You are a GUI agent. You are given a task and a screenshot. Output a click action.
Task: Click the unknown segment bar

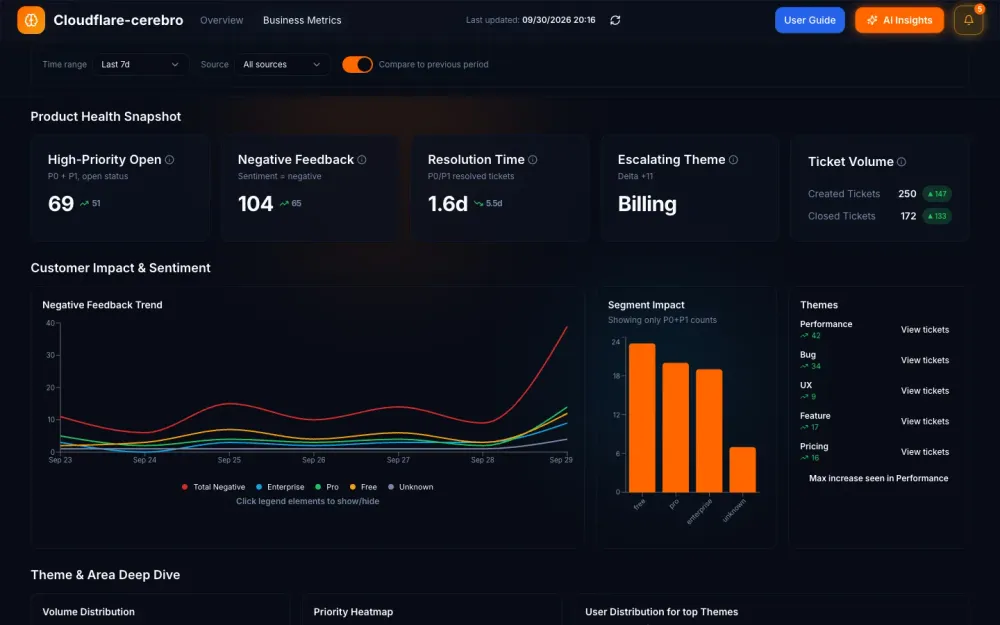point(742,469)
